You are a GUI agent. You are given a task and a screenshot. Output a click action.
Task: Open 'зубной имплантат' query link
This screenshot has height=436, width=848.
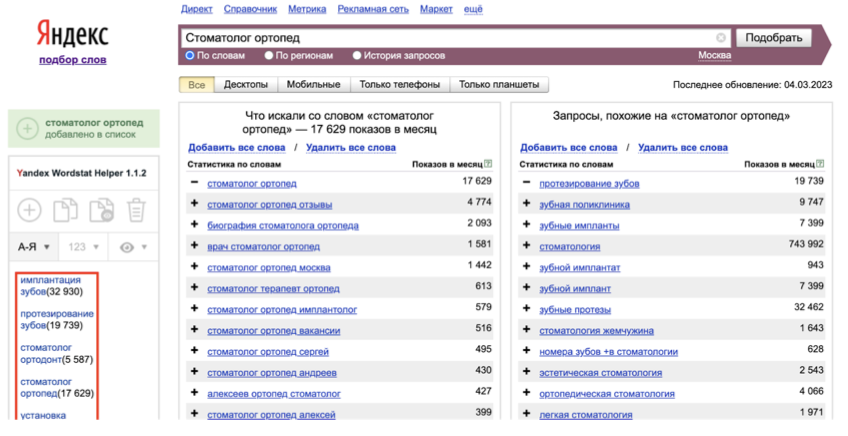click(580, 268)
